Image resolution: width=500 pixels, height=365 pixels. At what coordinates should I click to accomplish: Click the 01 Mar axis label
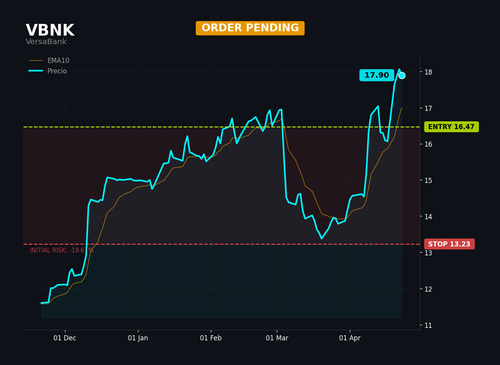click(277, 338)
